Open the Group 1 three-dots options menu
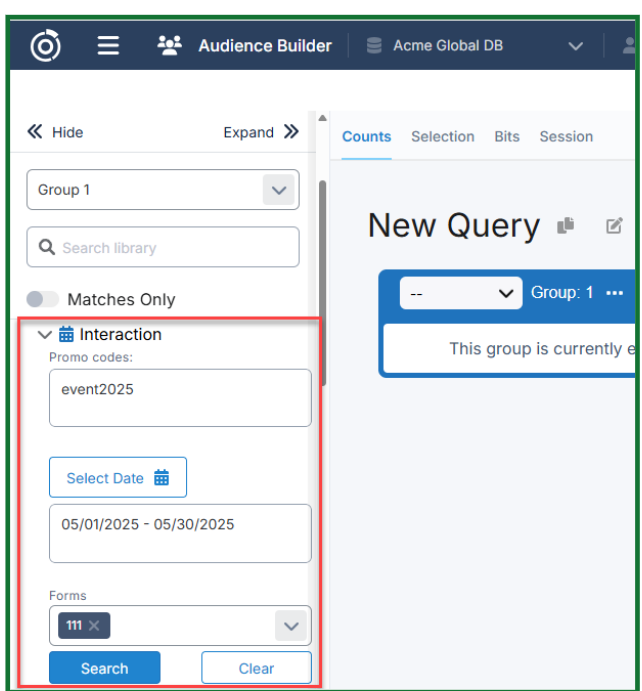 (614, 293)
